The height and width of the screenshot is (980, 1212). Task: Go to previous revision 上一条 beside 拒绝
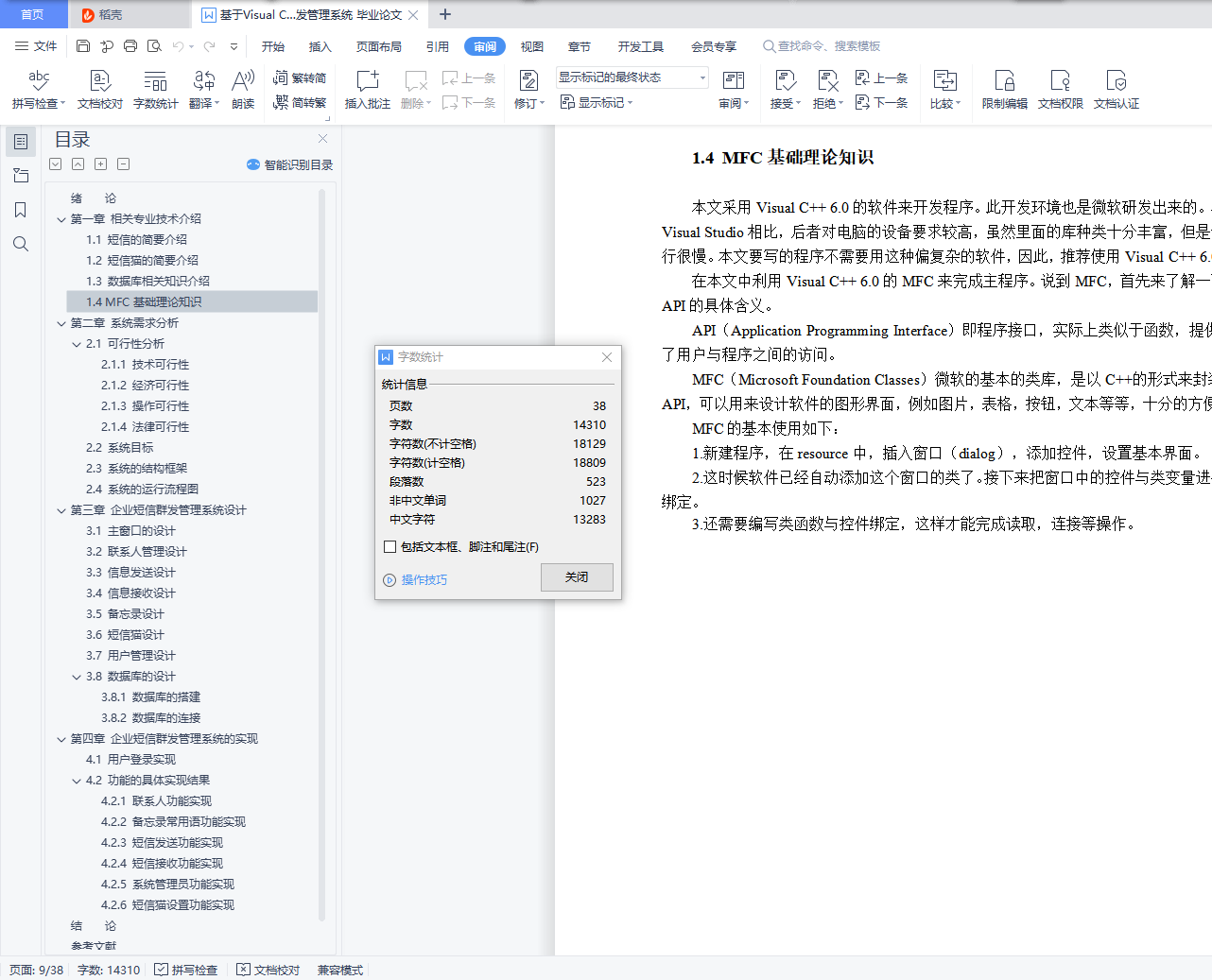click(881, 77)
